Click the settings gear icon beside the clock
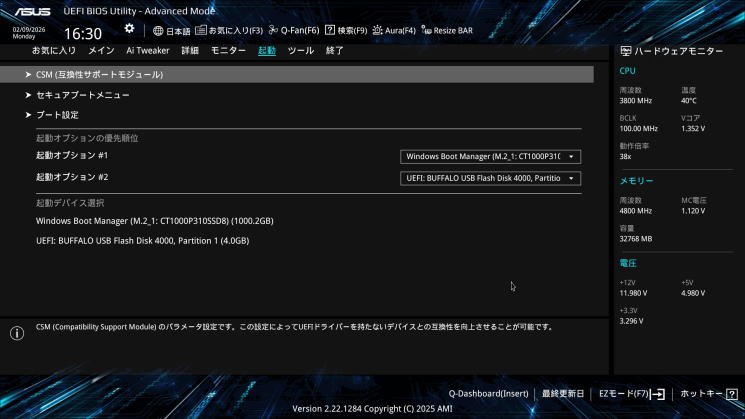The height and width of the screenshot is (419, 745). [x=129, y=29]
